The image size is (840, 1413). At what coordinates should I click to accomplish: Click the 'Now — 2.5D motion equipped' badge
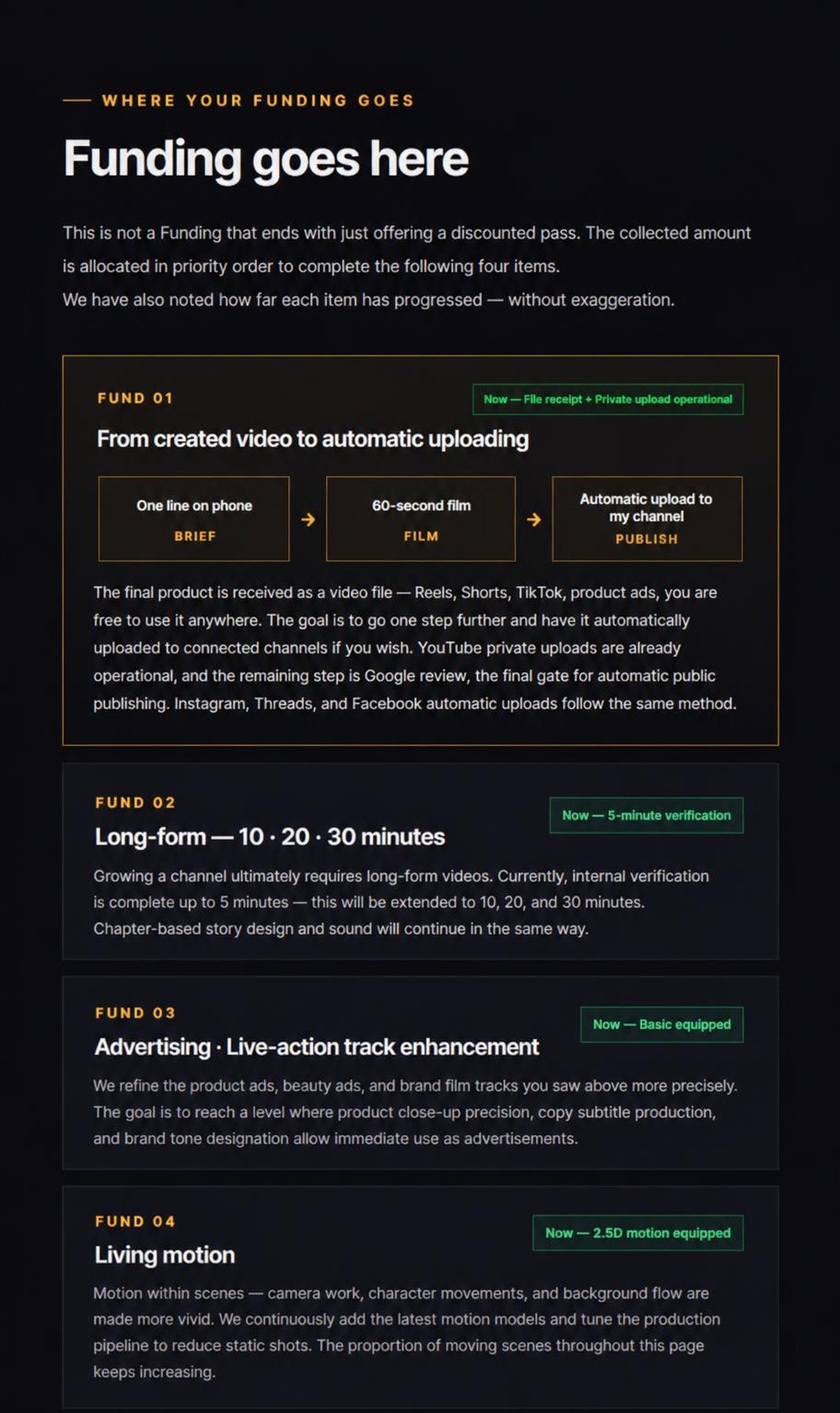638,1232
